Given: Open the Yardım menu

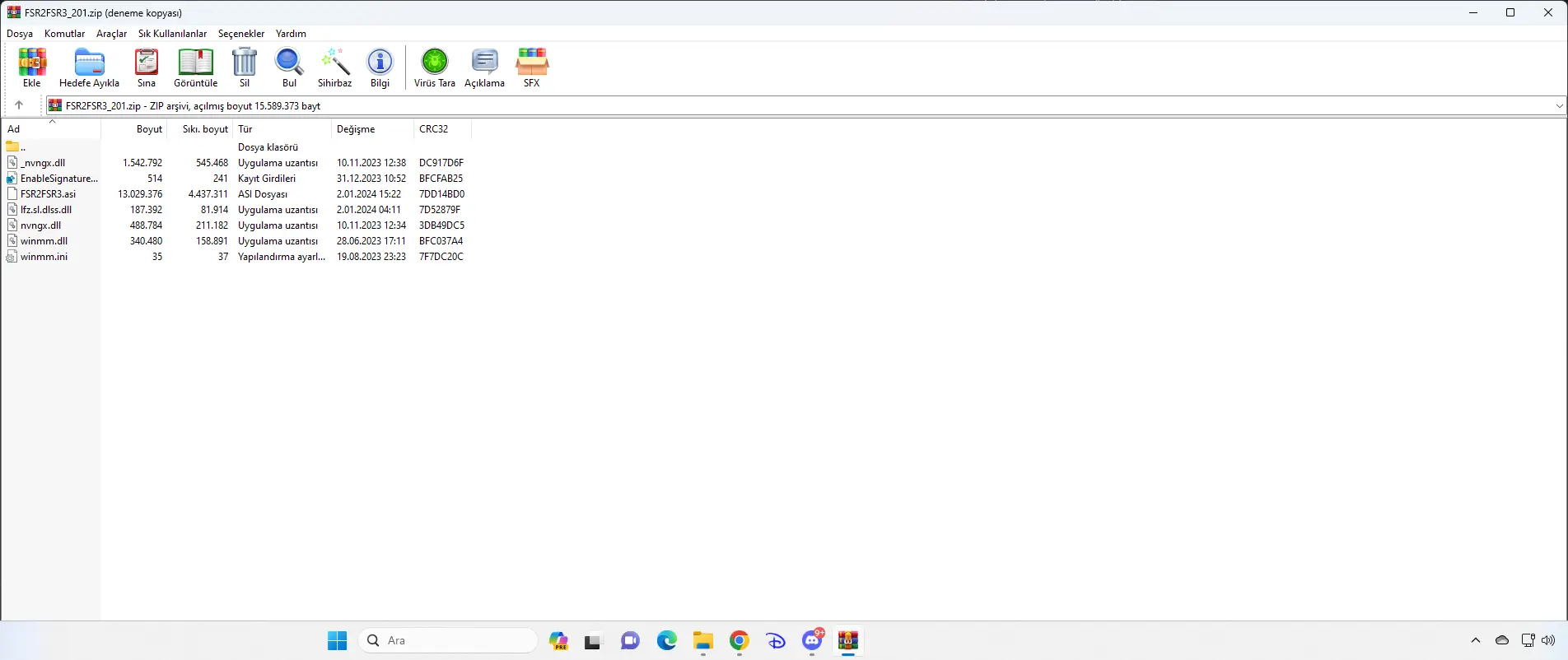Looking at the screenshot, I should coord(291,34).
